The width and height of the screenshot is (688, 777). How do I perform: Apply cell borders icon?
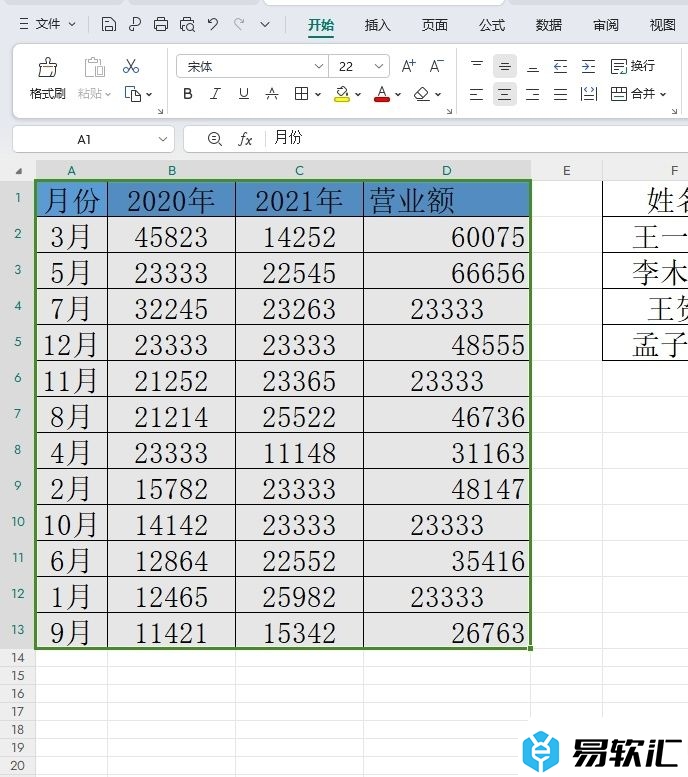(301, 94)
